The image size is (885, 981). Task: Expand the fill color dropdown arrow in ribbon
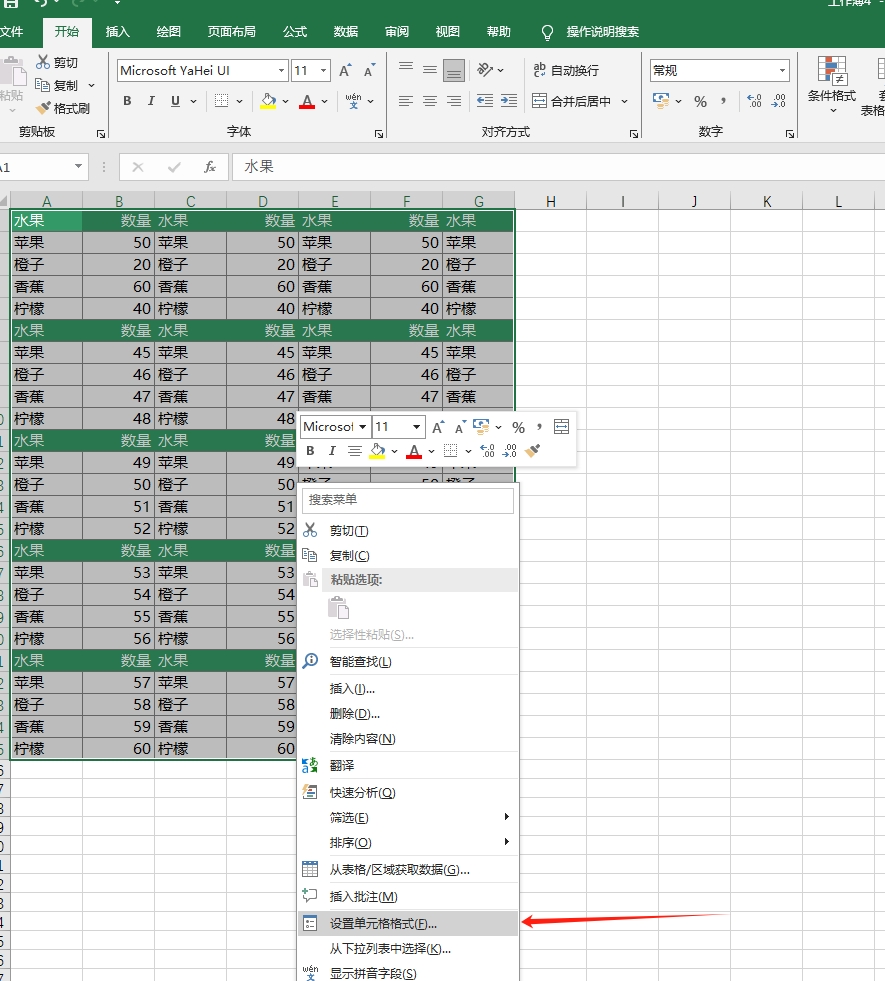pos(285,101)
